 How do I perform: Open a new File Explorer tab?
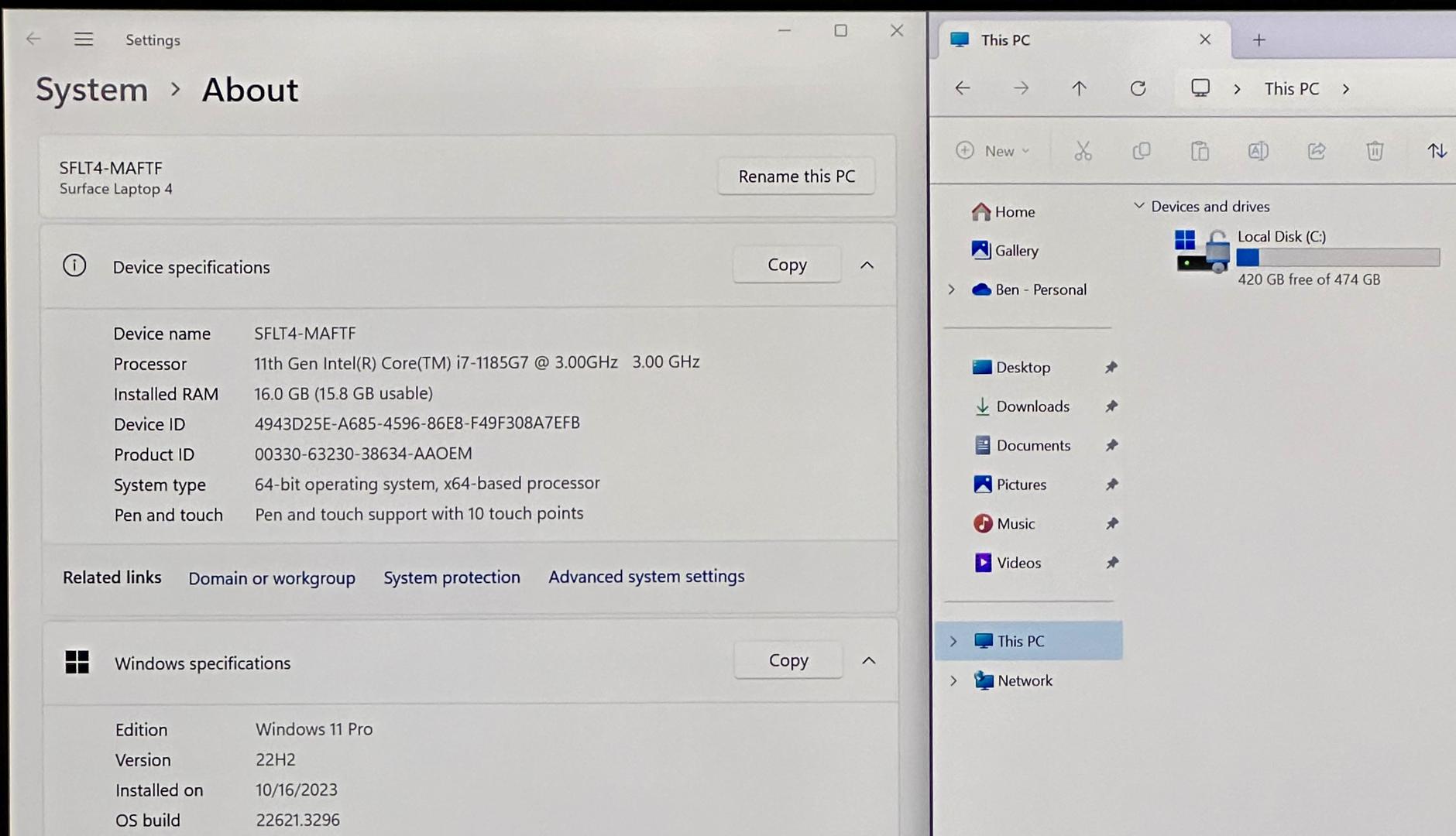pos(1259,40)
